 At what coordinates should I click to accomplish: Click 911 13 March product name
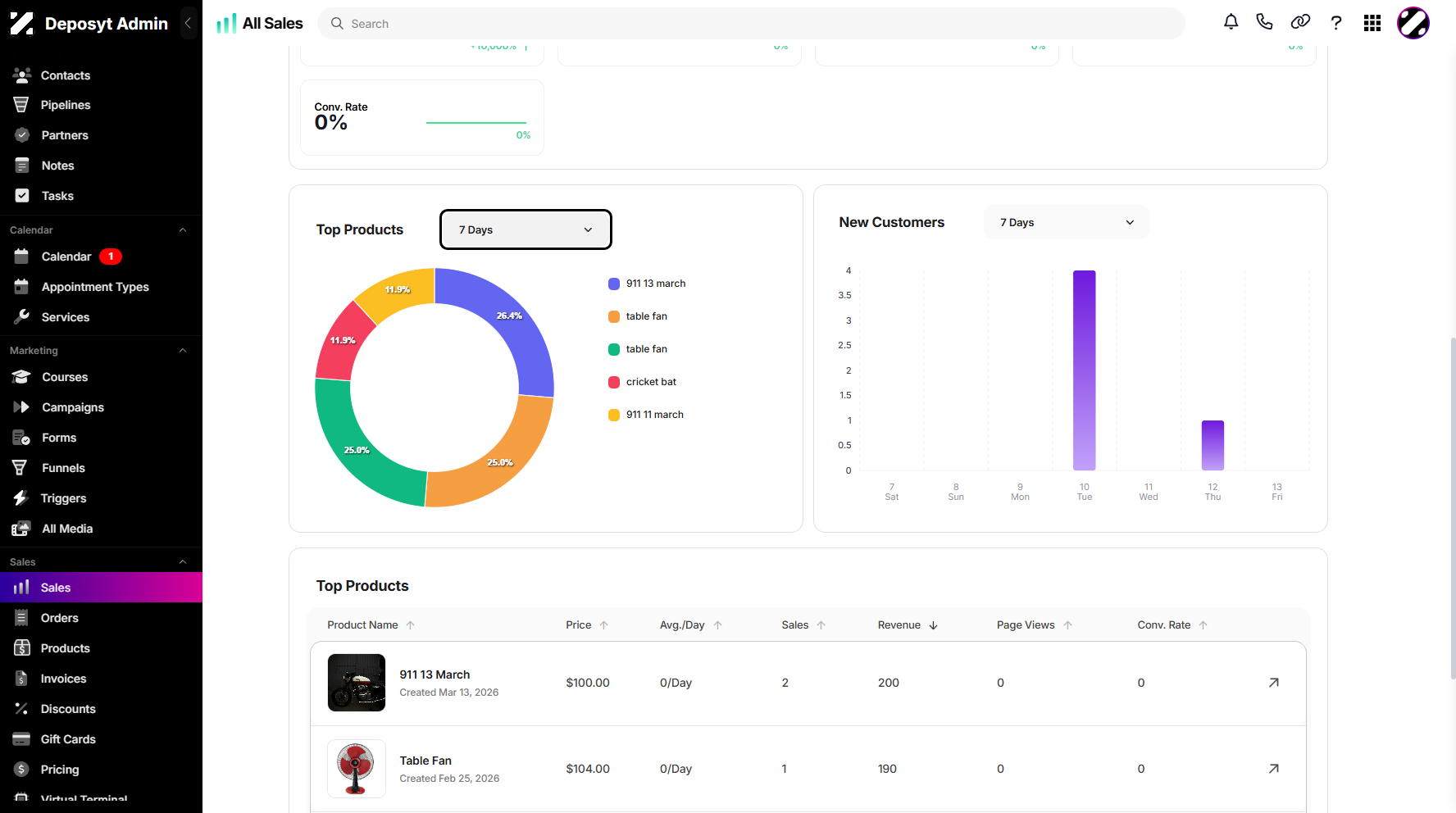click(435, 674)
